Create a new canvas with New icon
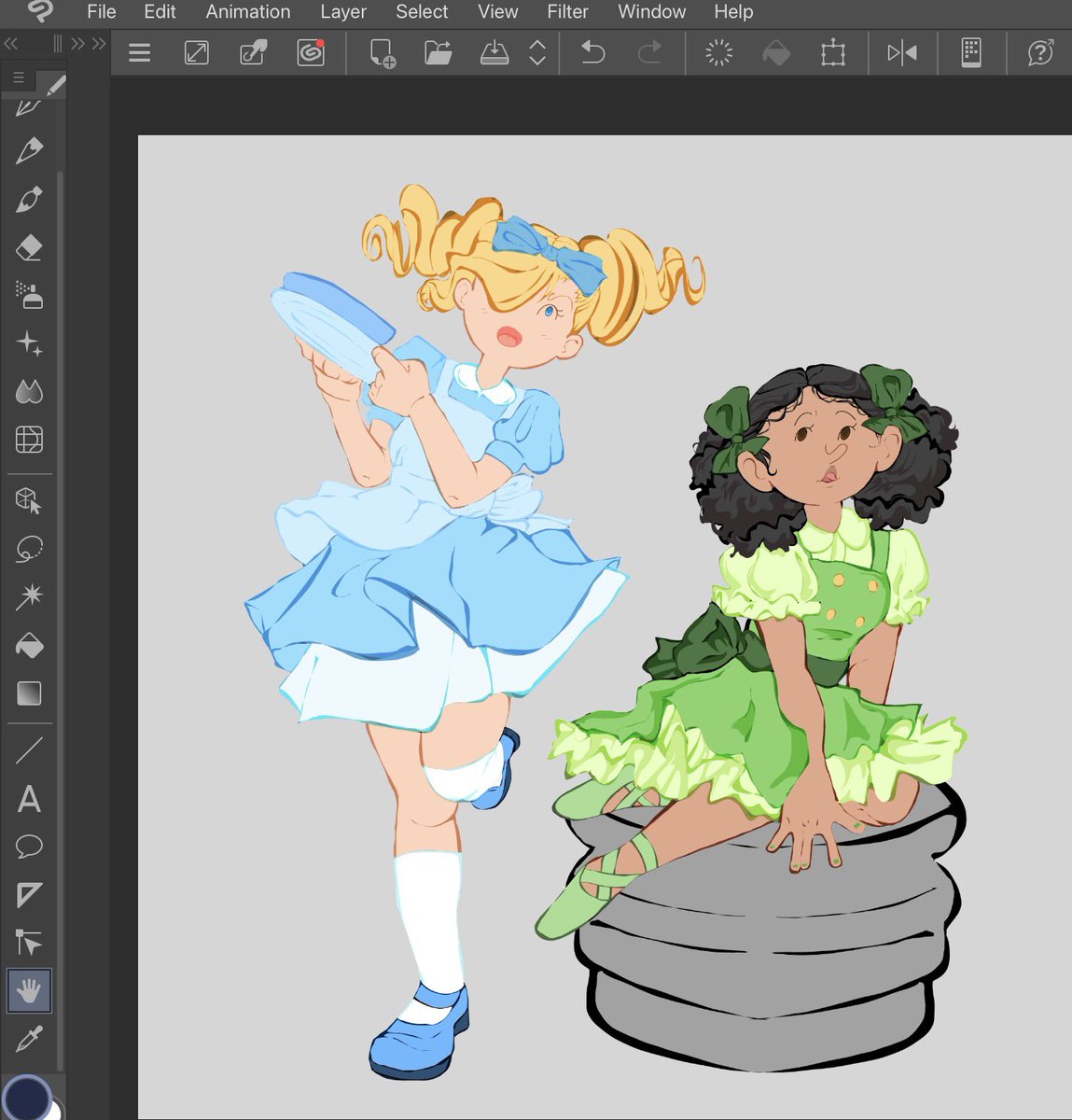 pos(383,53)
